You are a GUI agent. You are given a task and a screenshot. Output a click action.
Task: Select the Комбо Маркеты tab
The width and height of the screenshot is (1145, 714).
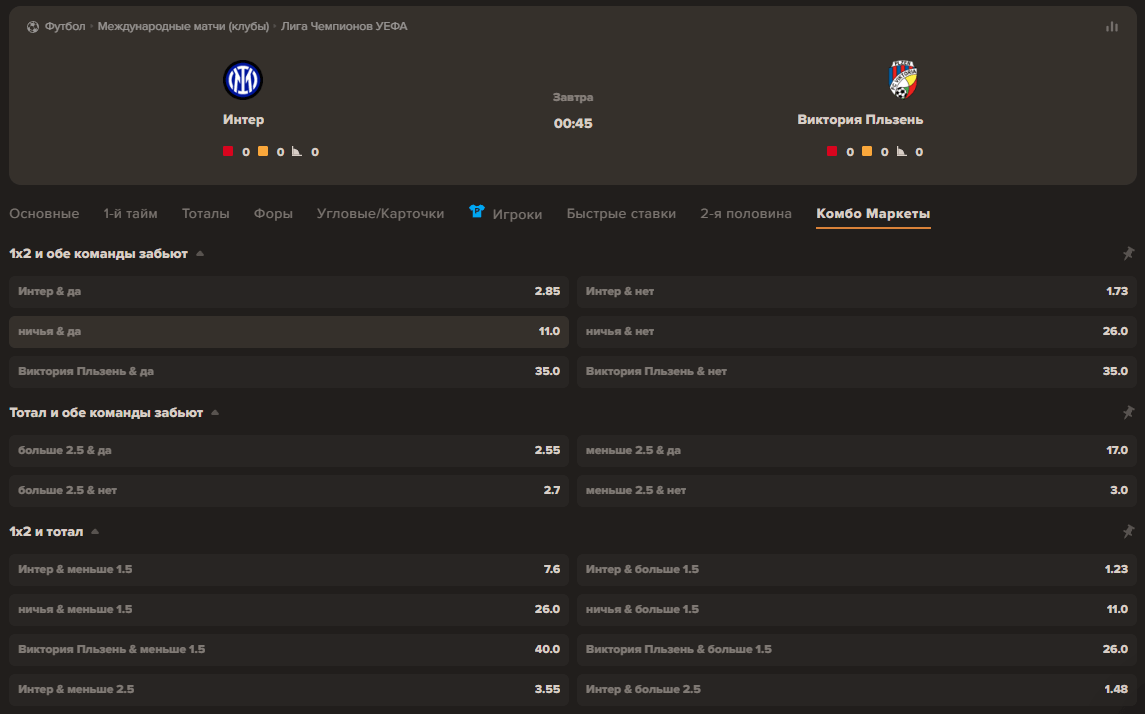coord(873,214)
